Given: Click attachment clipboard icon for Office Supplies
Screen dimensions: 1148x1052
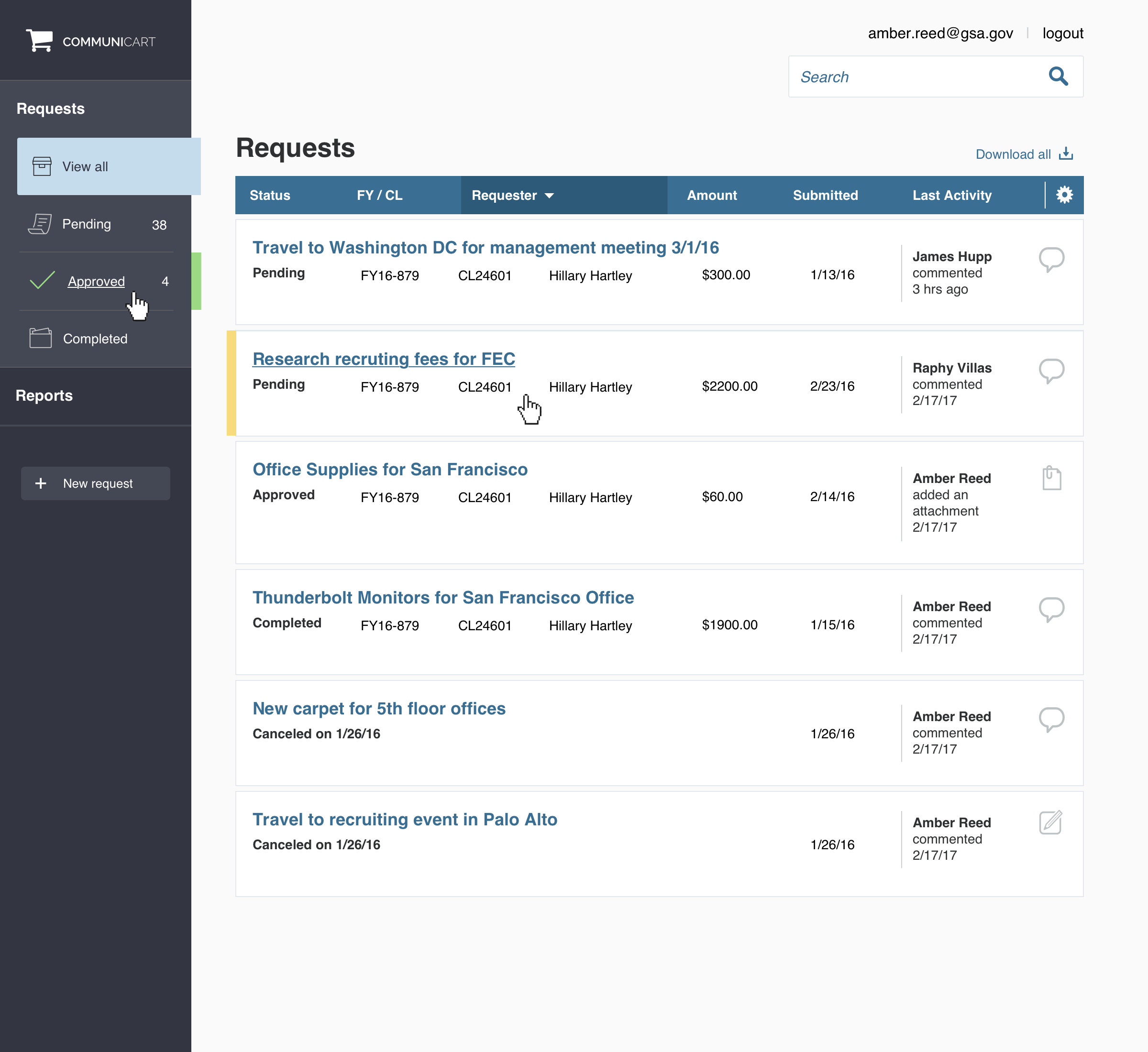Looking at the screenshot, I should click(1051, 478).
